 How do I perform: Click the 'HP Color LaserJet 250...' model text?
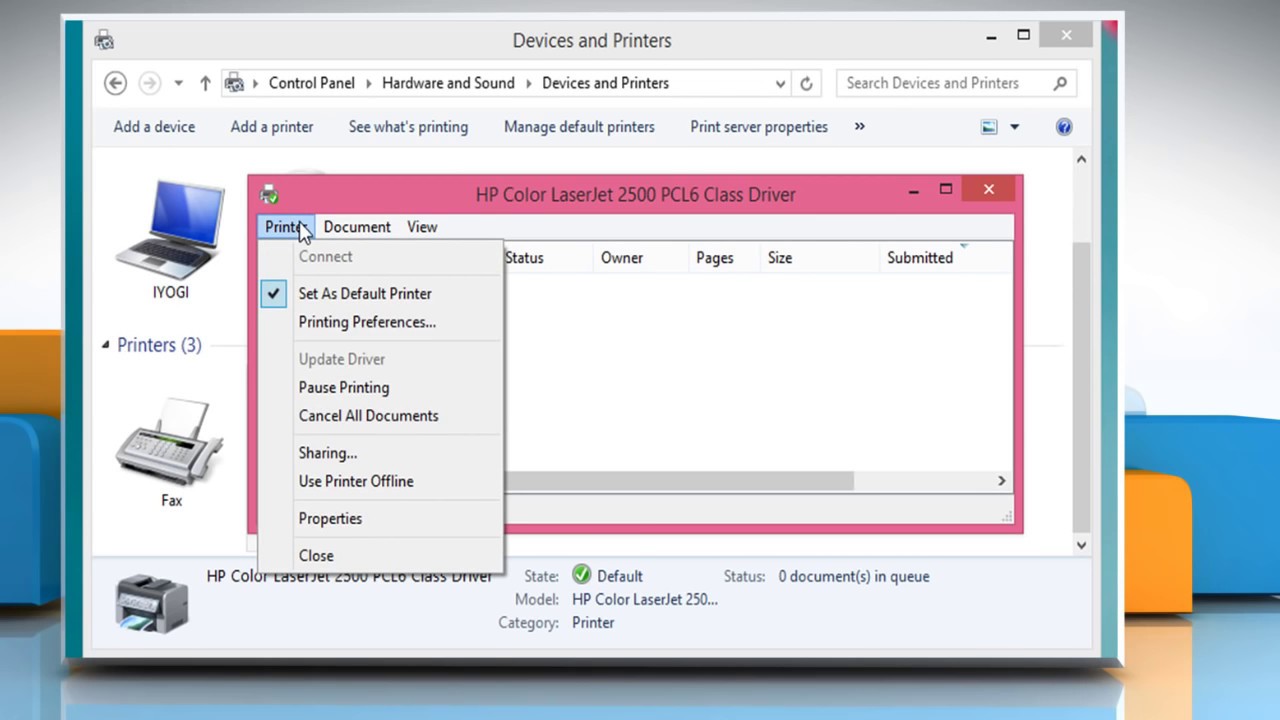(645, 599)
